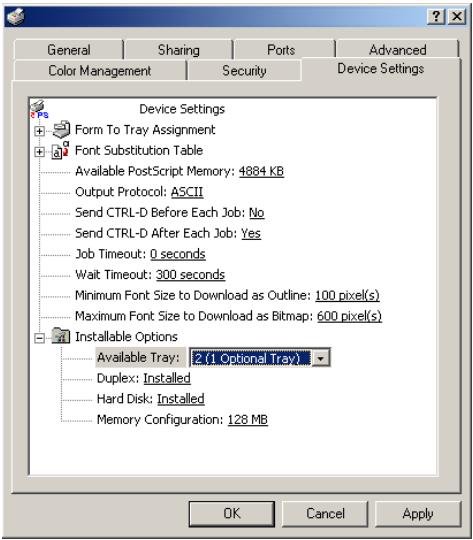Image resolution: width=473 pixels, height=540 pixels.
Task: Select the 'Memory Configuration:' label
Action: pos(161,419)
